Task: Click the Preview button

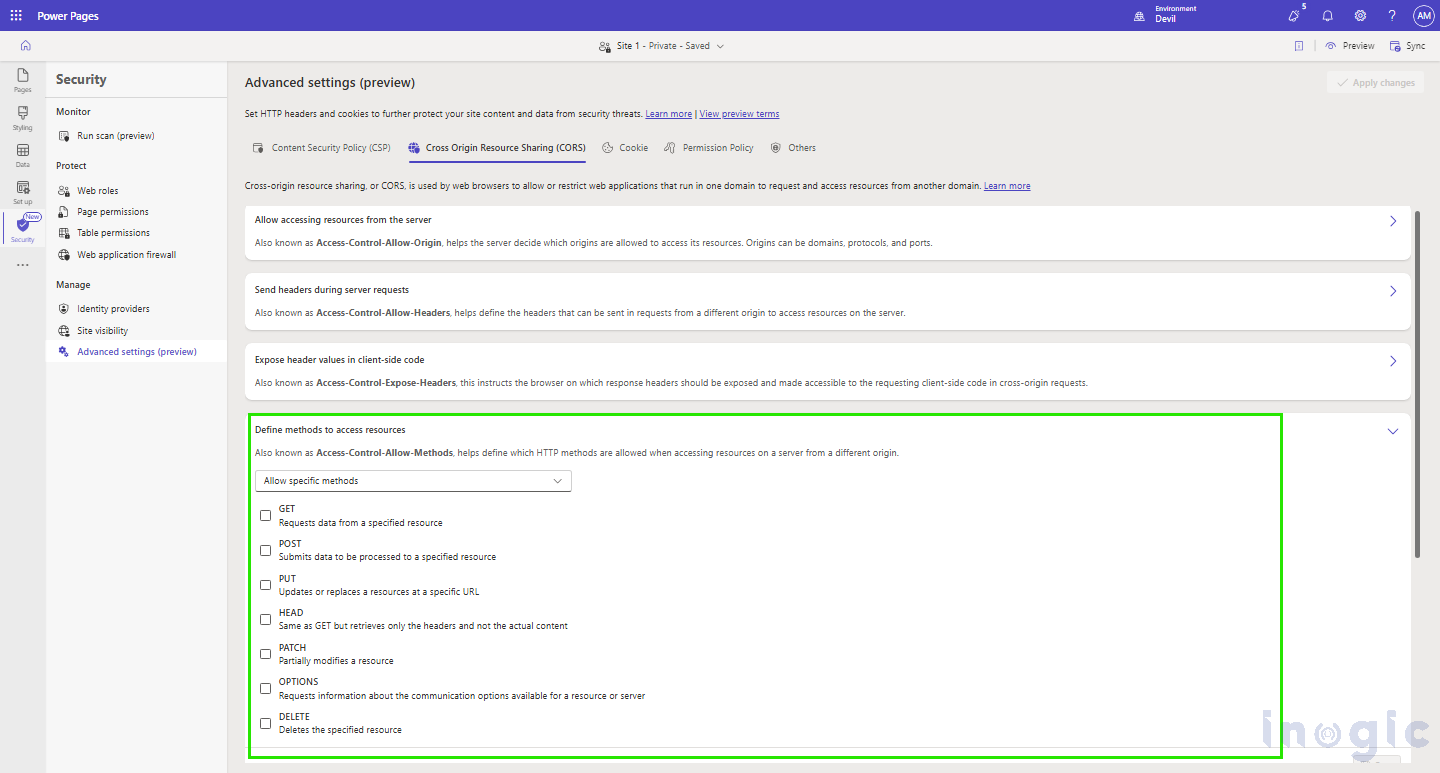Action: point(1350,46)
